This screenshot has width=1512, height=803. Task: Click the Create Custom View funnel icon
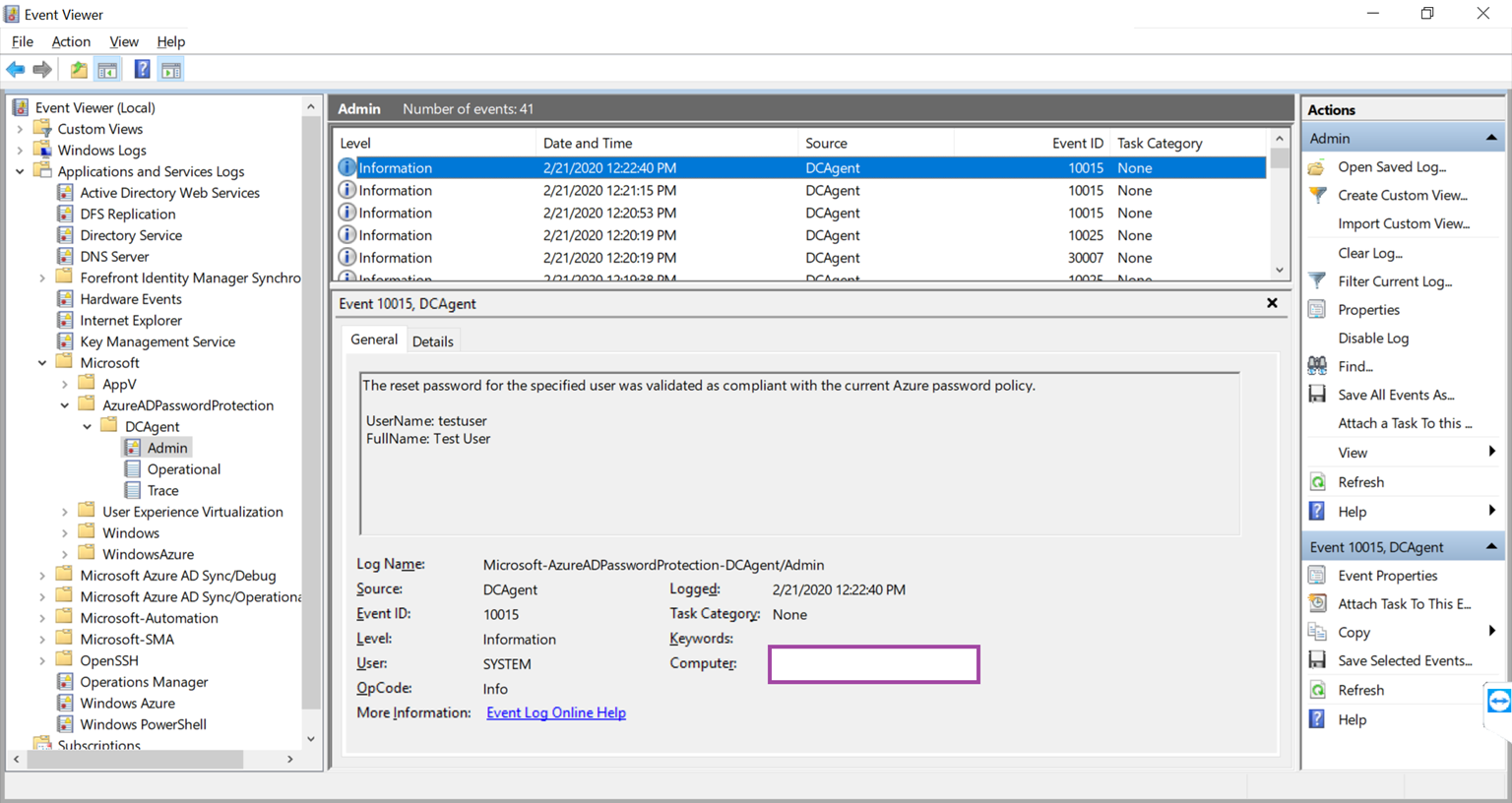point(1317,195)
